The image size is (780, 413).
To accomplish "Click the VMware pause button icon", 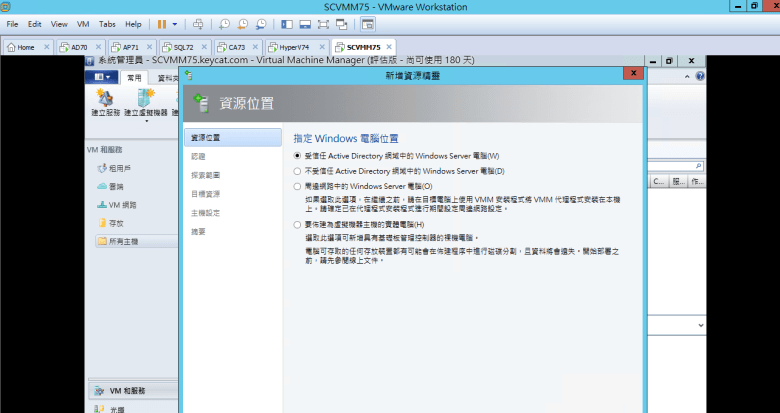I will click(161, 22).
